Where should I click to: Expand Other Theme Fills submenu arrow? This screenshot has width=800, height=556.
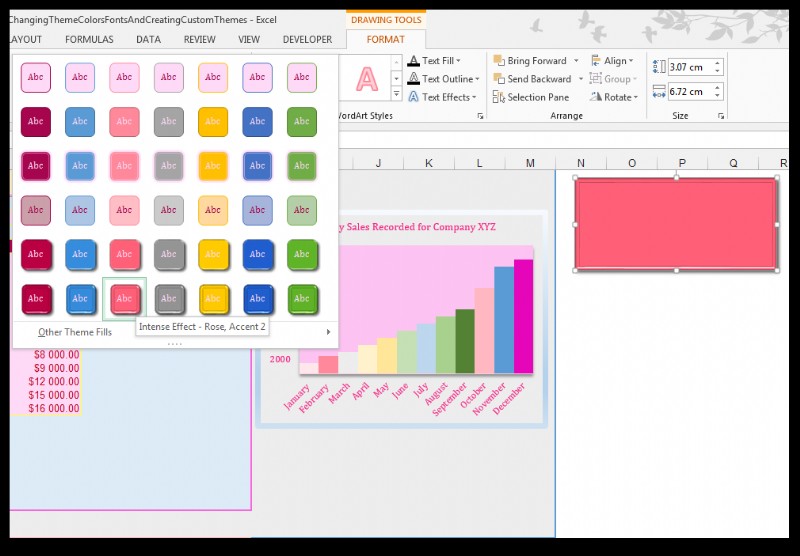pos(328,332)
